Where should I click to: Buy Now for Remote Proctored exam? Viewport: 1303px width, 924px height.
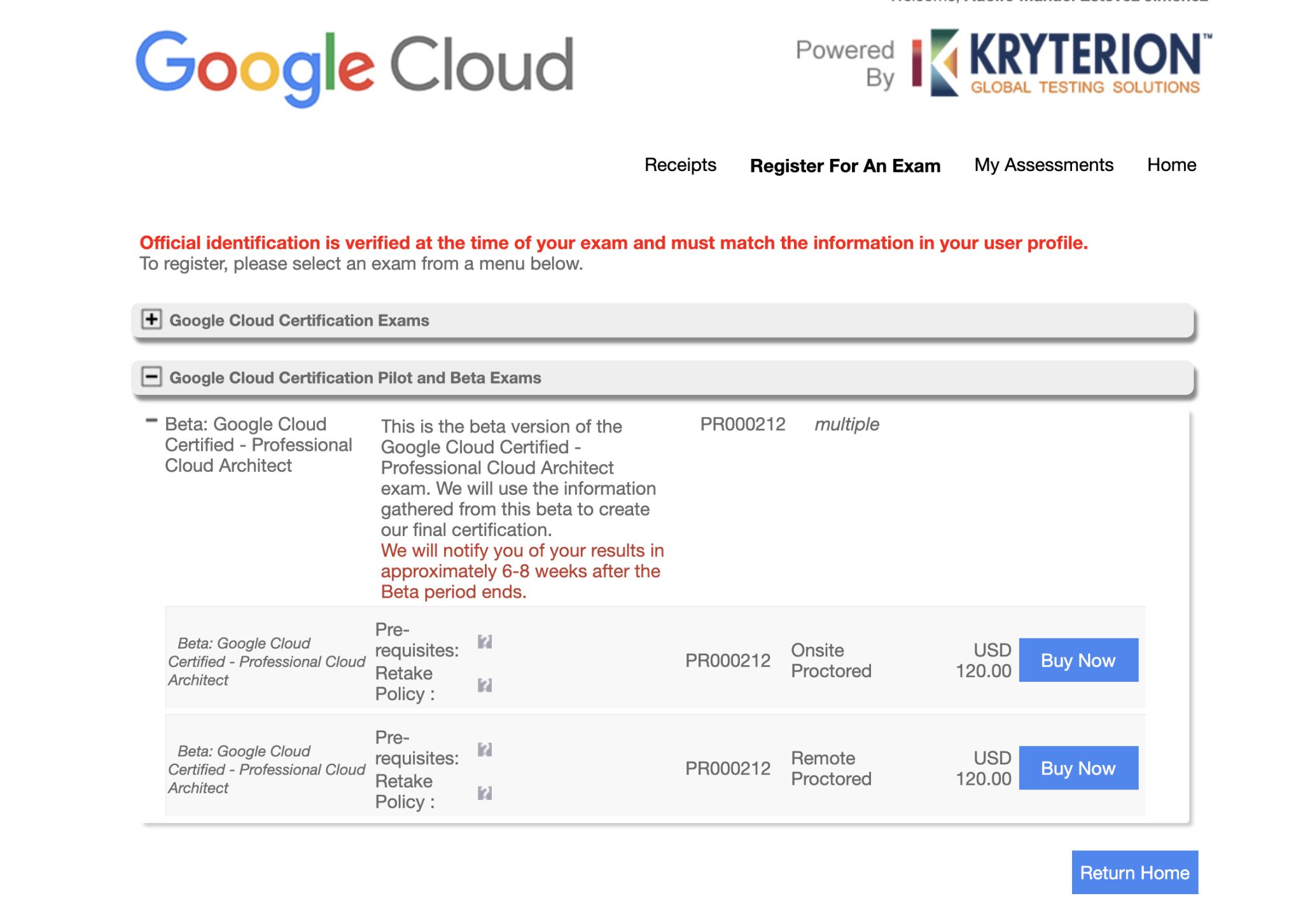point(1078,768)
